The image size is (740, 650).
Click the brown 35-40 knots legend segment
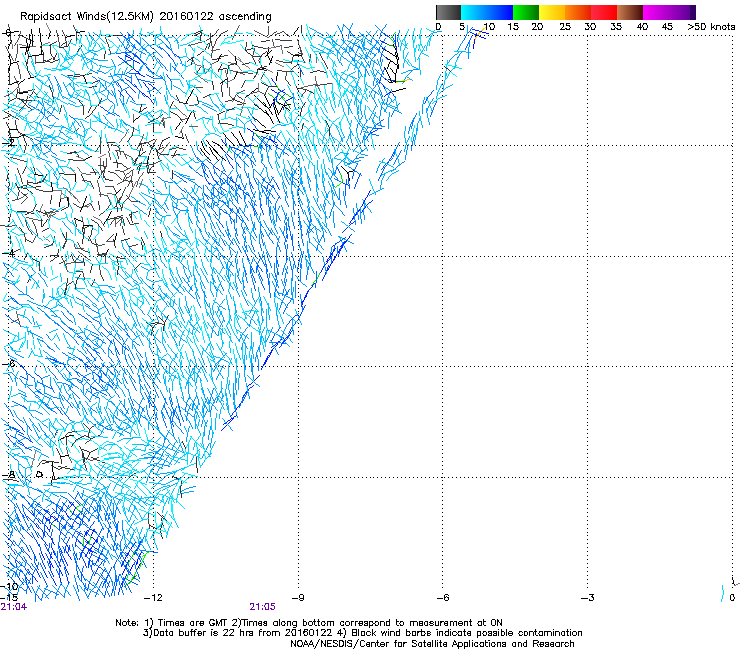(x=630, y=12)
